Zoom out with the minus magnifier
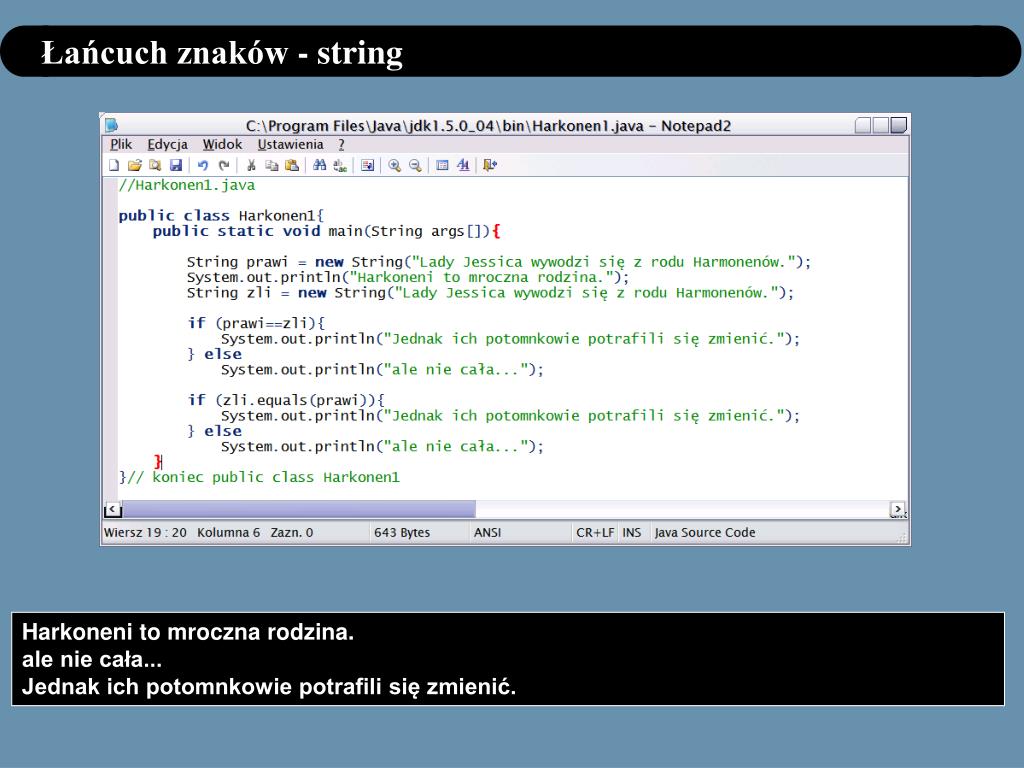 (x=415, y=165)
